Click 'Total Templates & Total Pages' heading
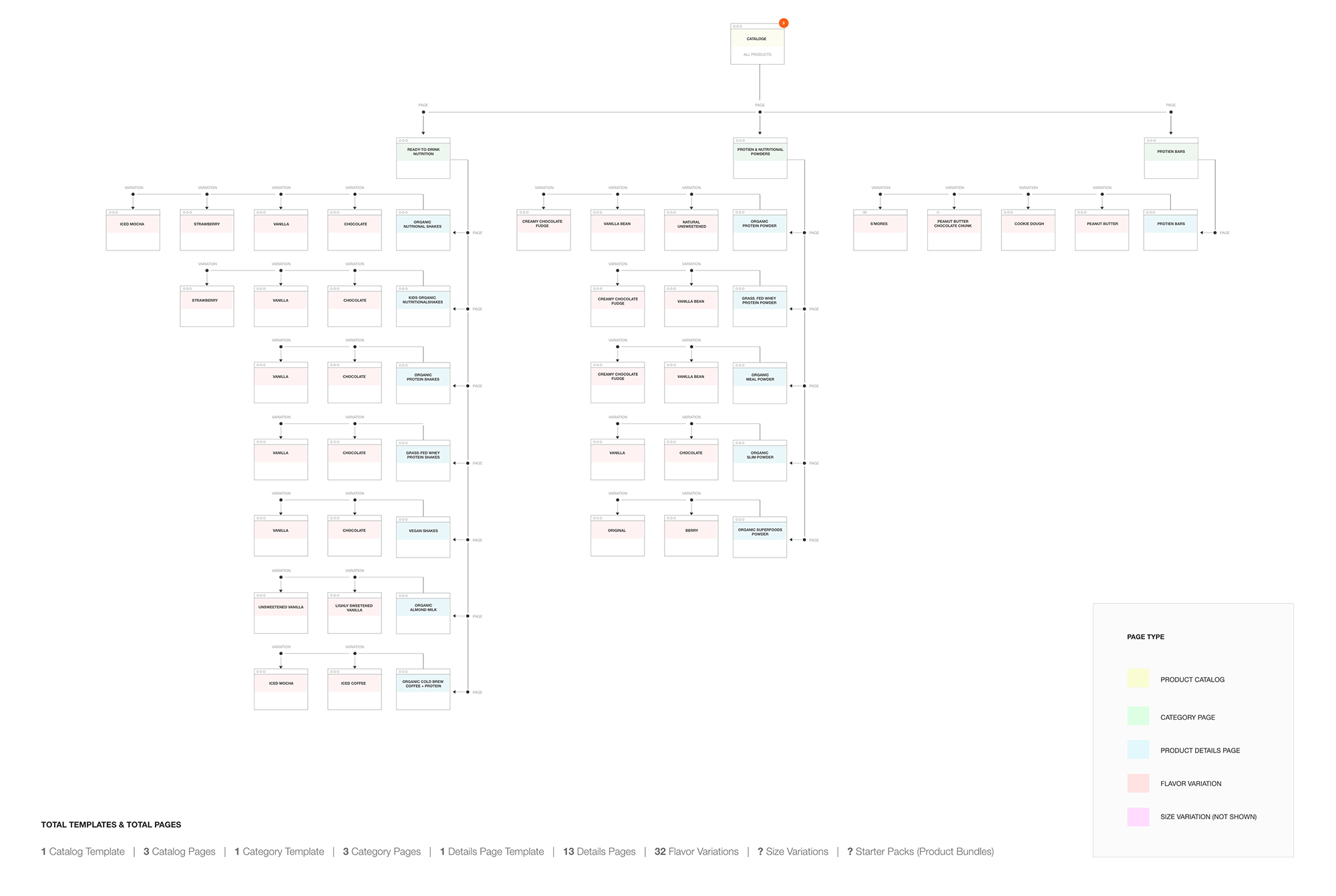1336x896 pixels. (111, 825)
